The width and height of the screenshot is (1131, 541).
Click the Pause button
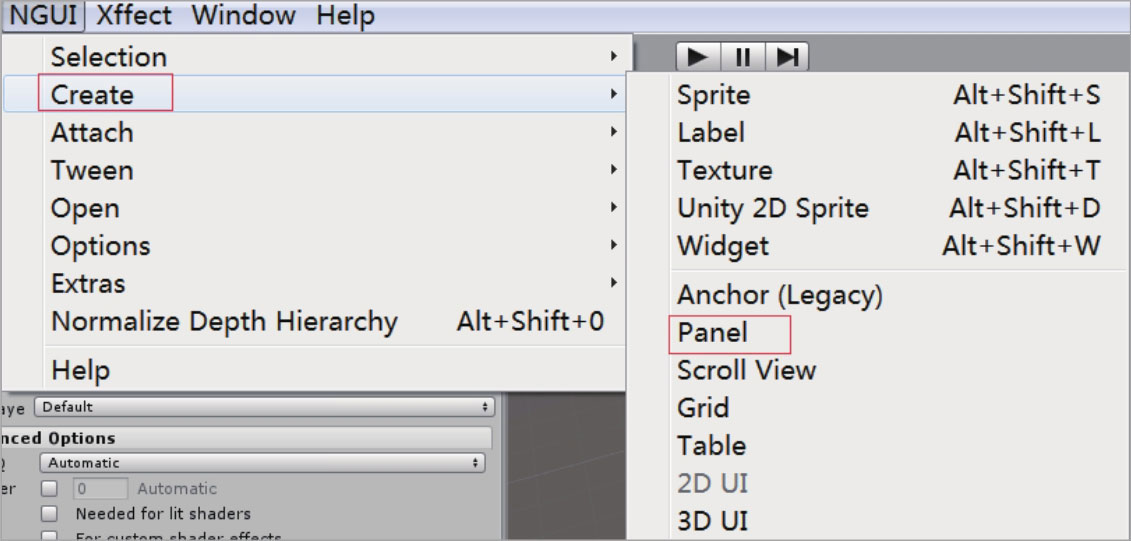[x=742, y=56]
